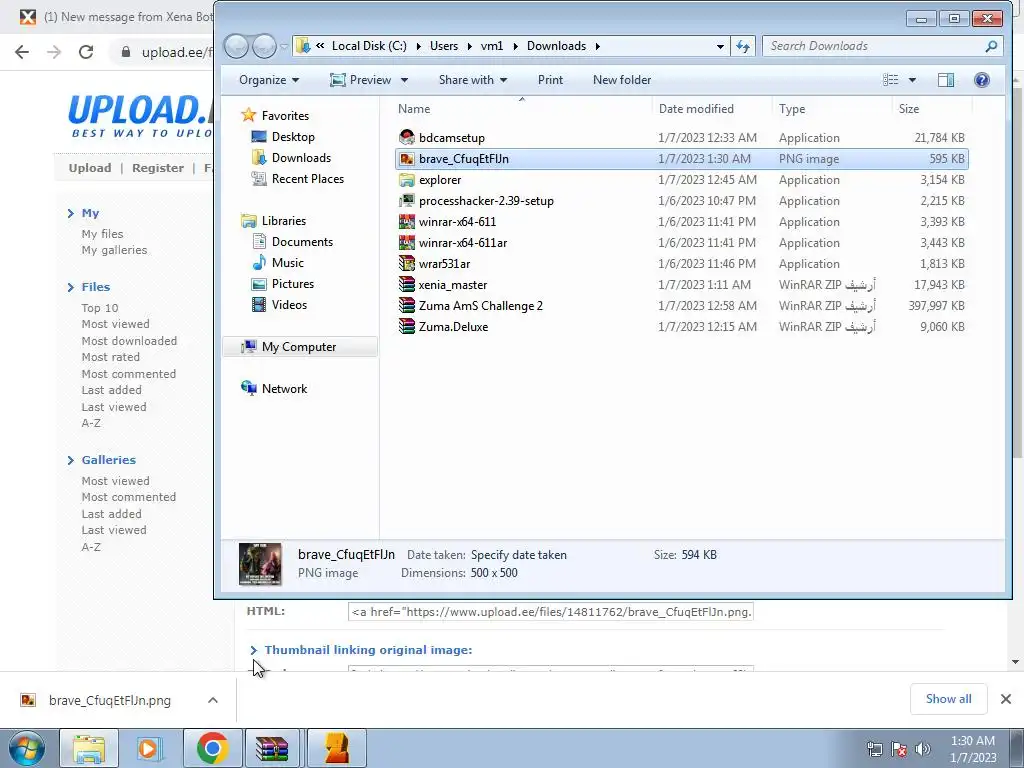
Task: Select My Computer in navigation pane
Action: [300, 347]
